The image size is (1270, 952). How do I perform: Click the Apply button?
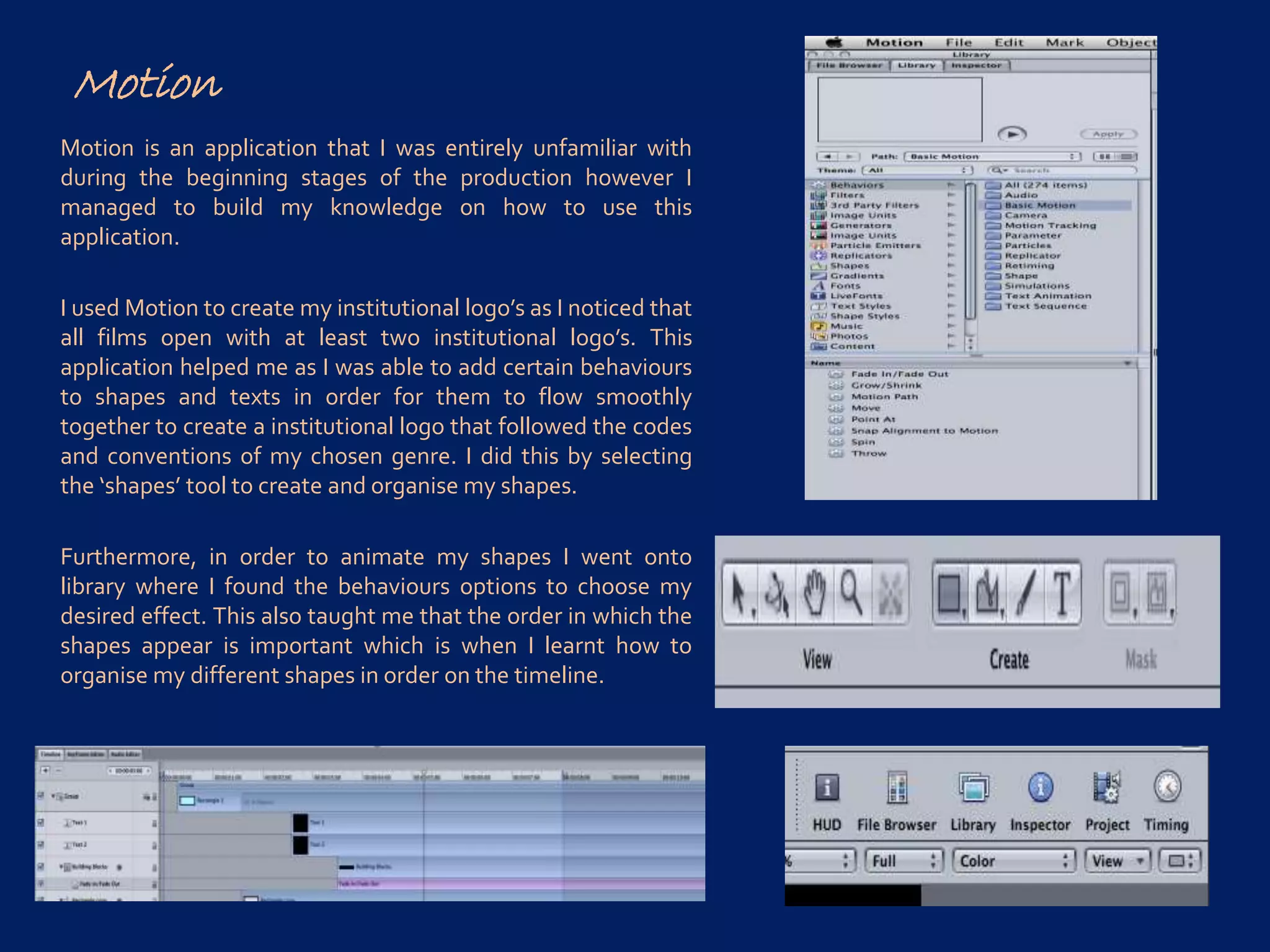[1109, 134]
